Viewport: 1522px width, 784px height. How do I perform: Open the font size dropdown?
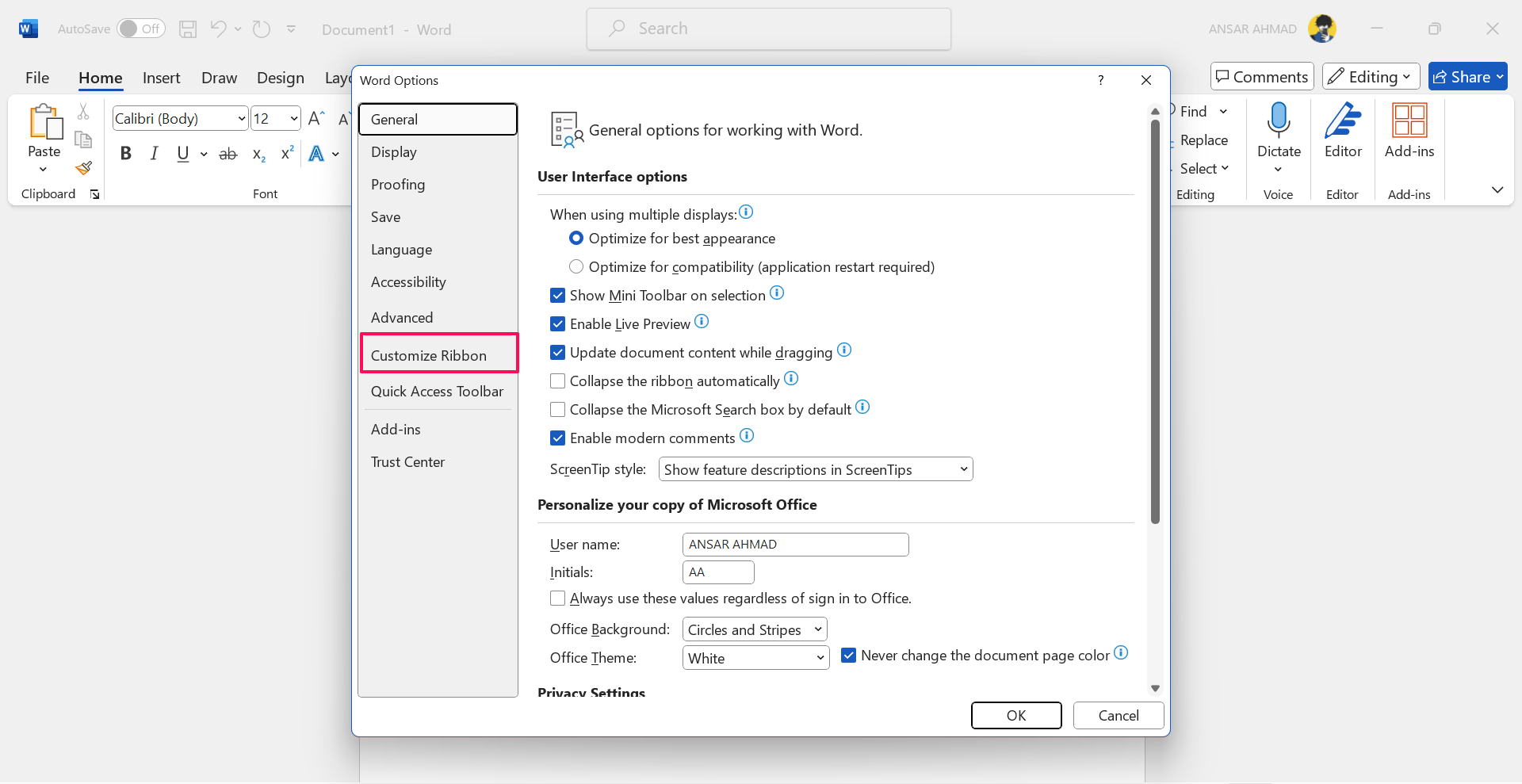pyautogui.click(x=294, y=119)
